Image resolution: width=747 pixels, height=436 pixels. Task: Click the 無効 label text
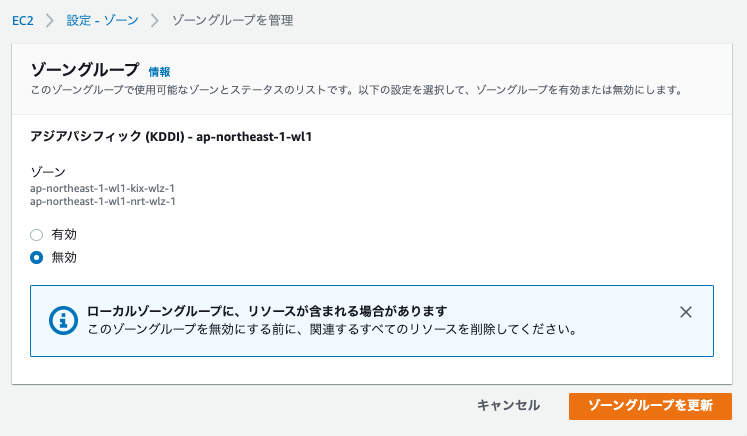click(64, 257)
